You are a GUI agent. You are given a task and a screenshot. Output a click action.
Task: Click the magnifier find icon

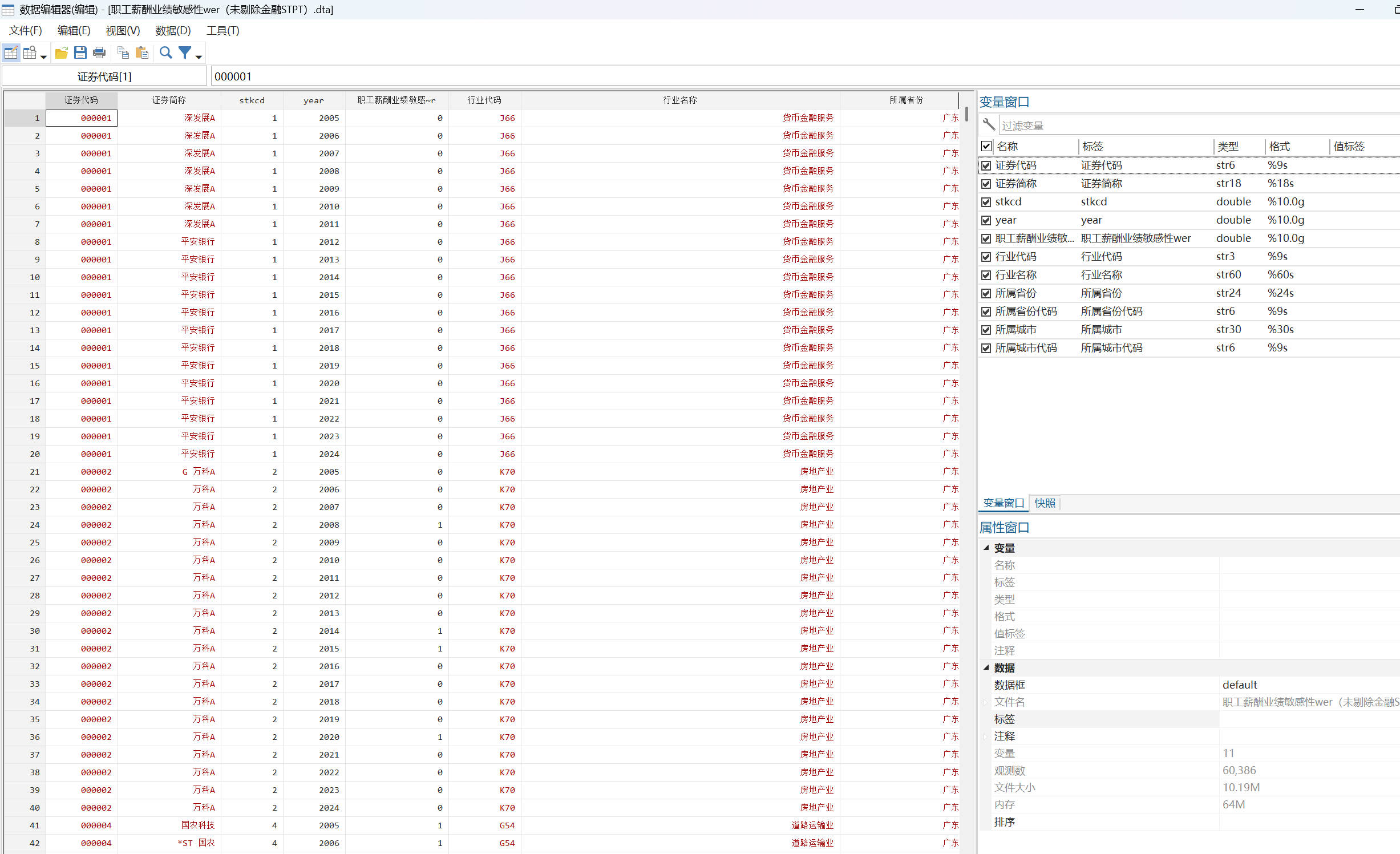pyautogui.click(x=165, y=53)
